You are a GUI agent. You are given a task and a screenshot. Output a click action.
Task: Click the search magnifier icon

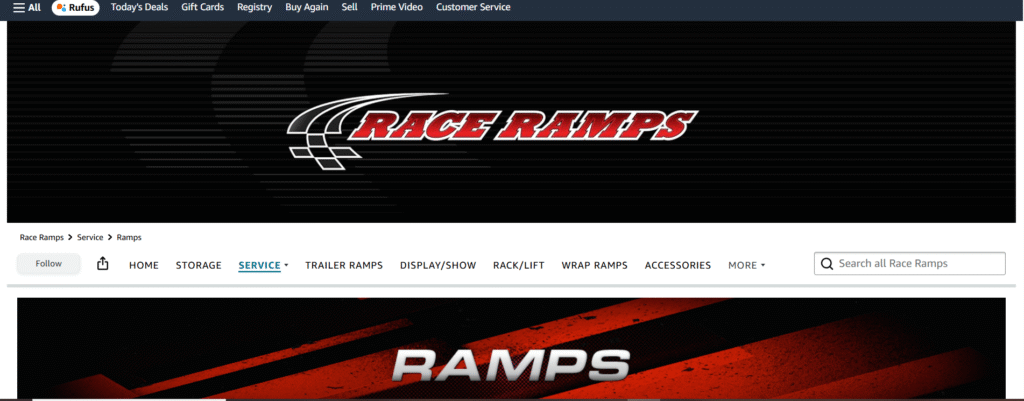coord(827,264)
